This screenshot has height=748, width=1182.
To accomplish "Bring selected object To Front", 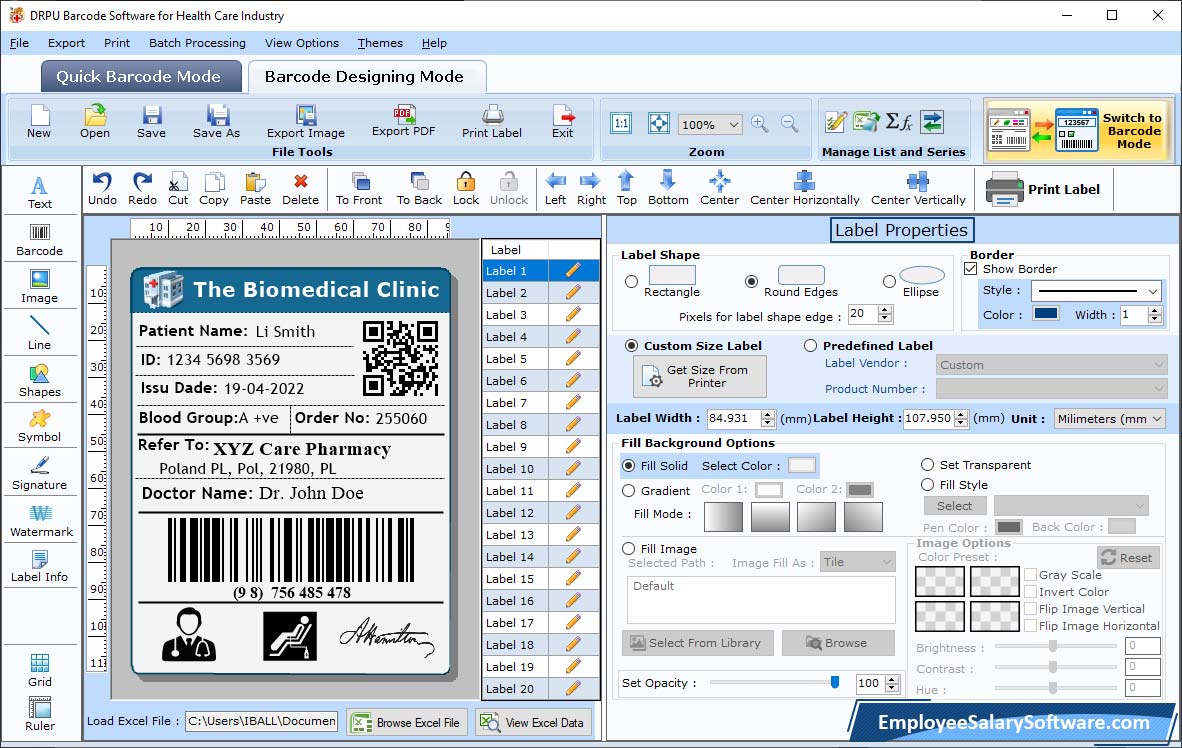I will click(359, 189).
